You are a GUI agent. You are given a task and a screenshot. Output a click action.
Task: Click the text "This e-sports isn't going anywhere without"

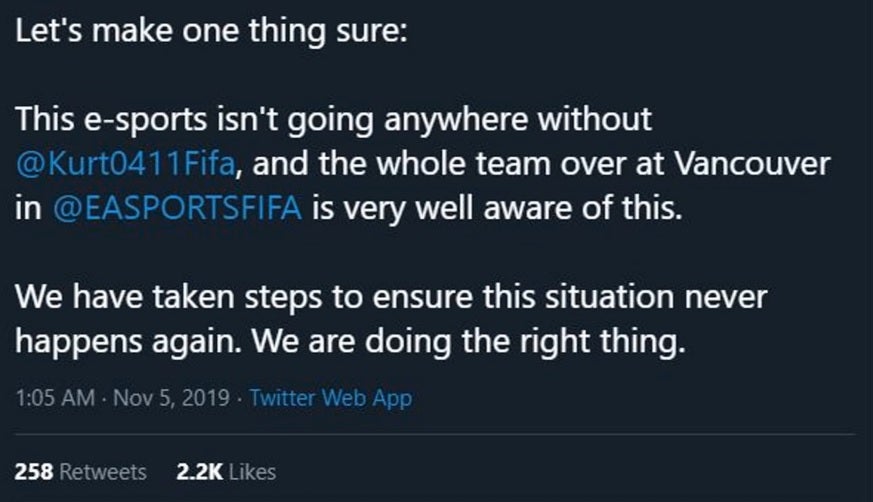(x=334, y=120)
